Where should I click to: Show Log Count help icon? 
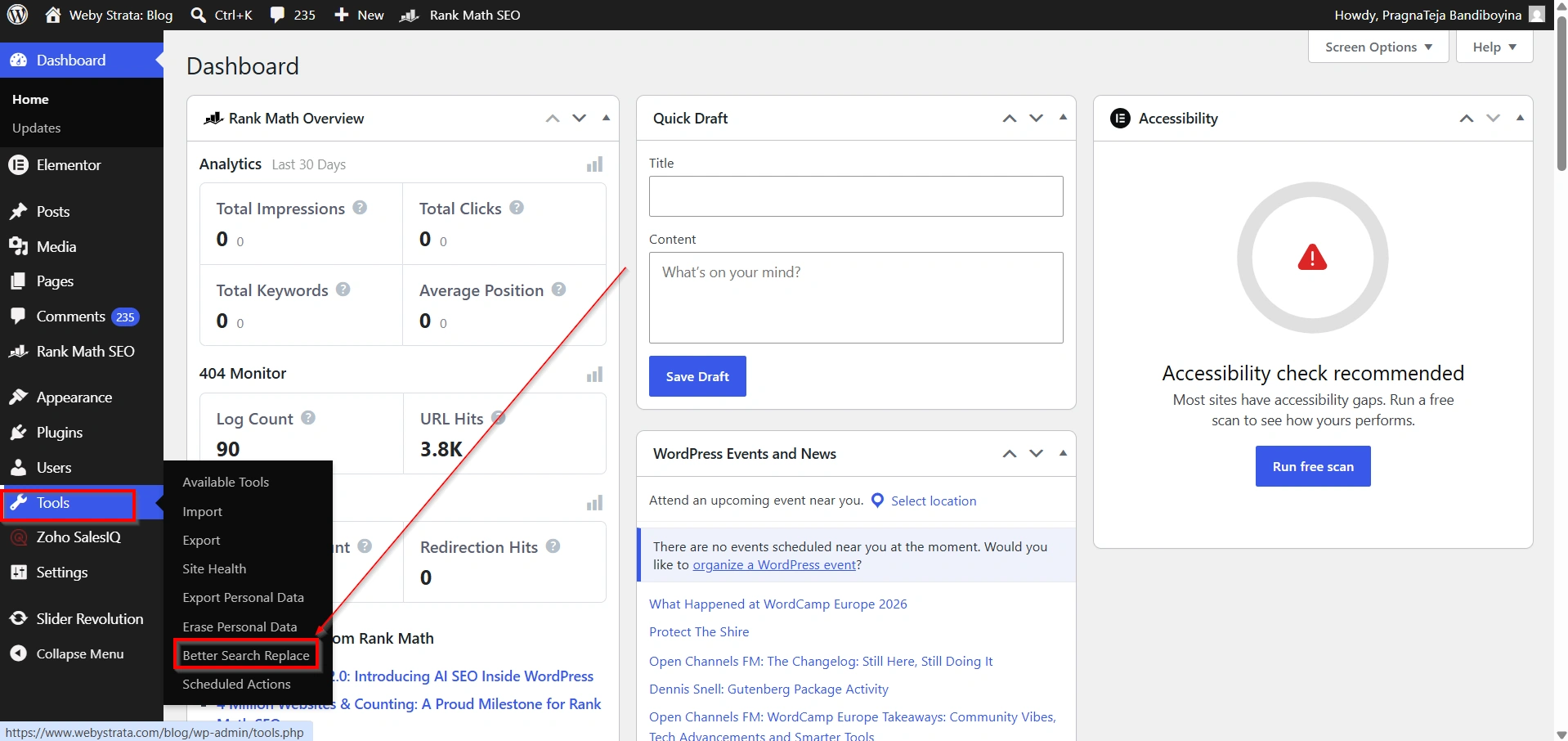click(308, 417)
